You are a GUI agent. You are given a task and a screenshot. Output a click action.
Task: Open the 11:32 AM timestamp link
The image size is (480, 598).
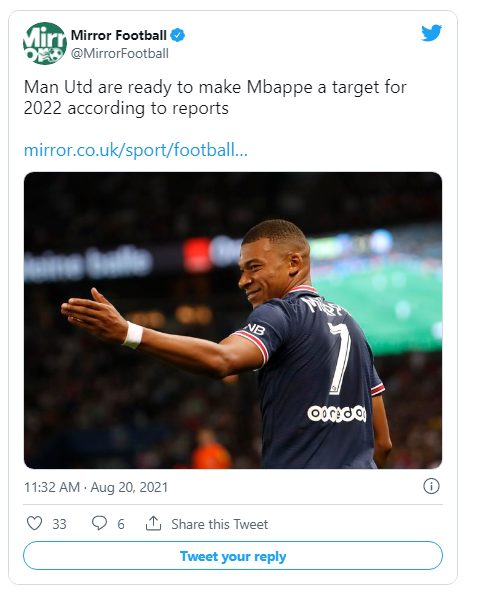click(x=52, y=487)
